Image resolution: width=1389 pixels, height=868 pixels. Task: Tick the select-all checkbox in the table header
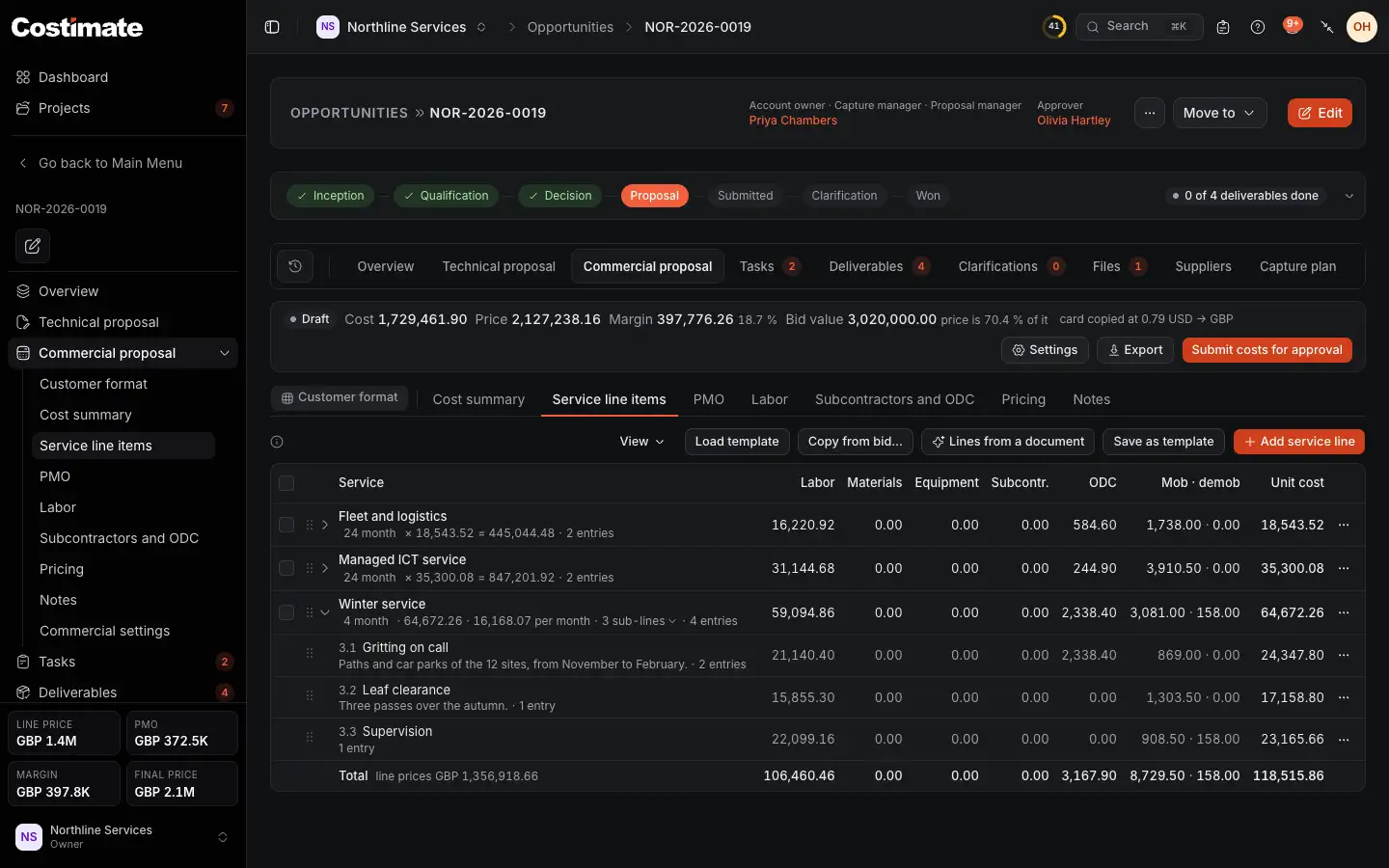pyautogui.click(x=286, y=483)
